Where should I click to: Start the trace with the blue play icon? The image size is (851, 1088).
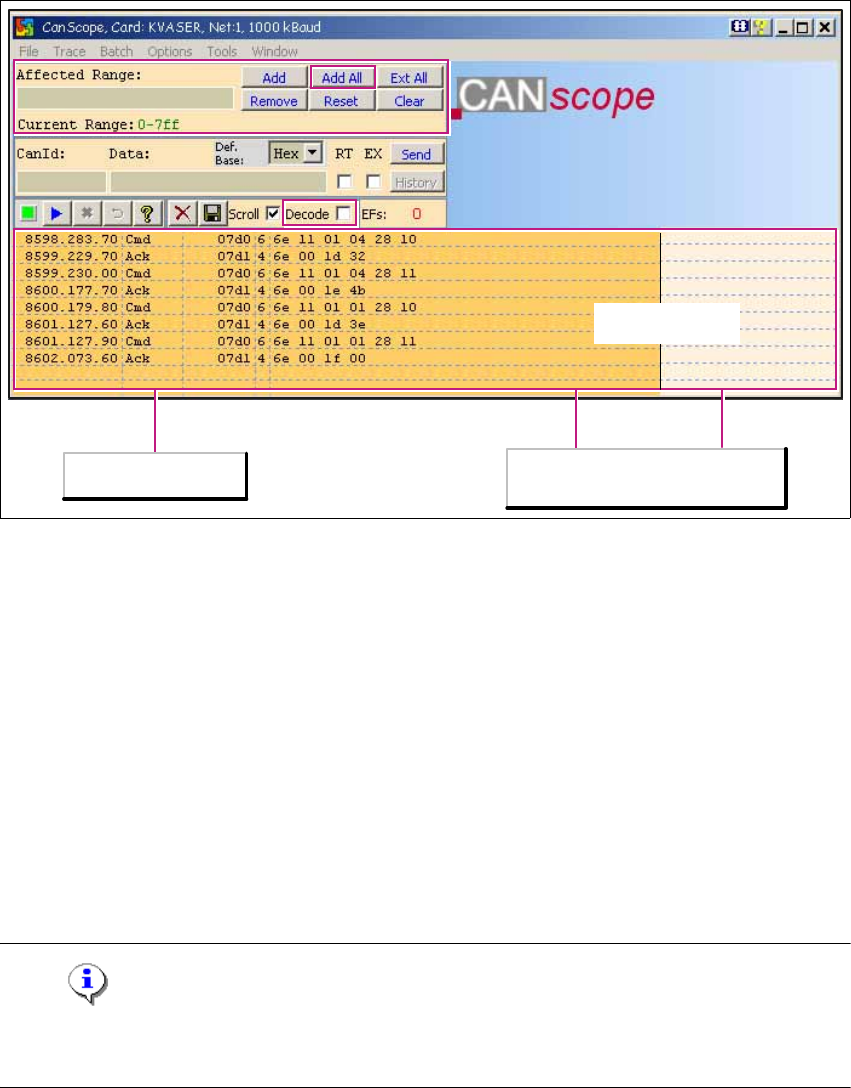coord(56,214)
